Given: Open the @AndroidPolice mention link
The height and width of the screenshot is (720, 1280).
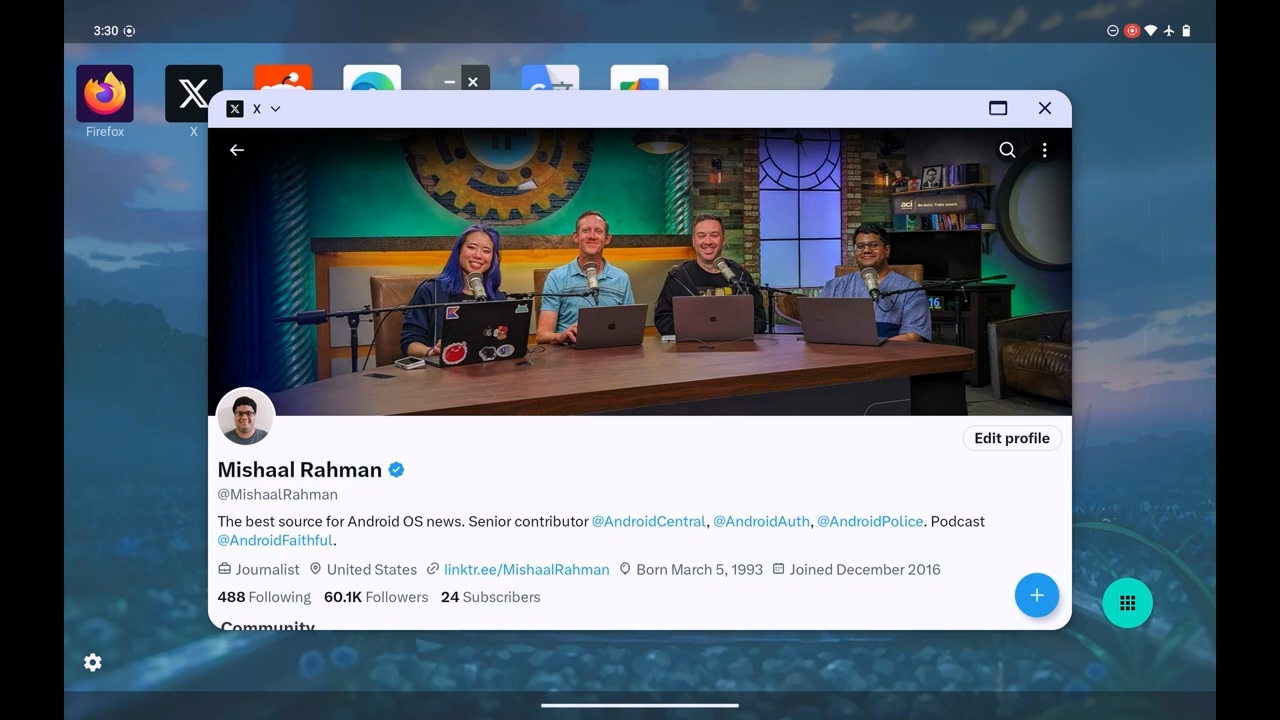Looking at the screenshot, I should point(869,521).
